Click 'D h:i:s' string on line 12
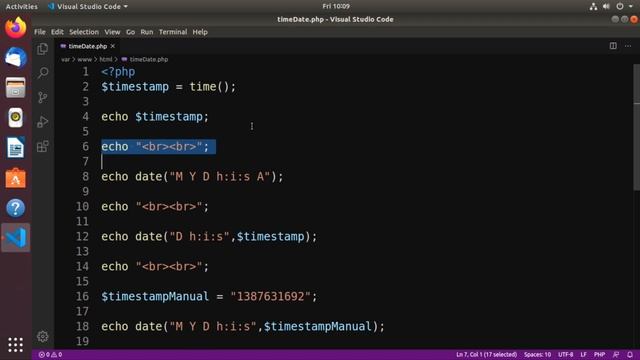 pyautogui.click(x=199, y=237)
